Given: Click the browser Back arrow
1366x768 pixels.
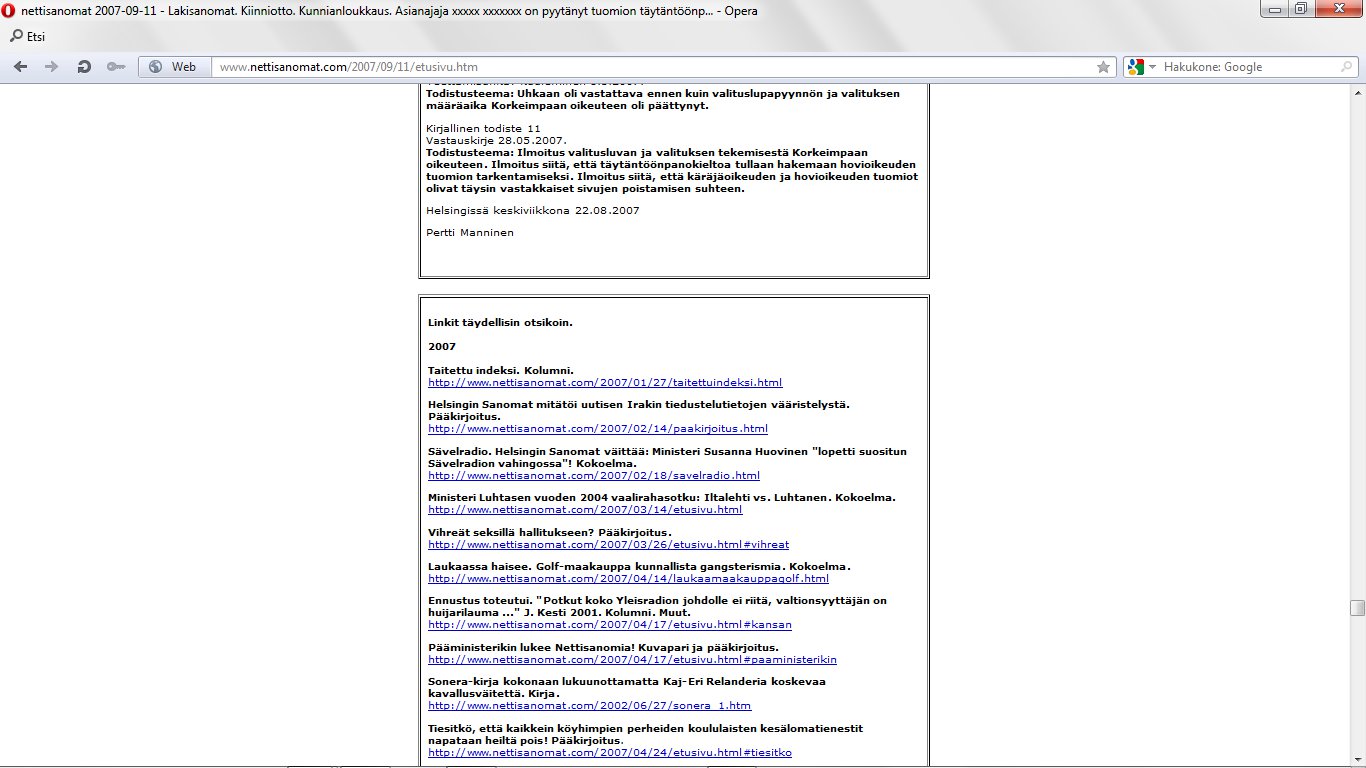Looking at the screenshot, I should click(21, 67).
